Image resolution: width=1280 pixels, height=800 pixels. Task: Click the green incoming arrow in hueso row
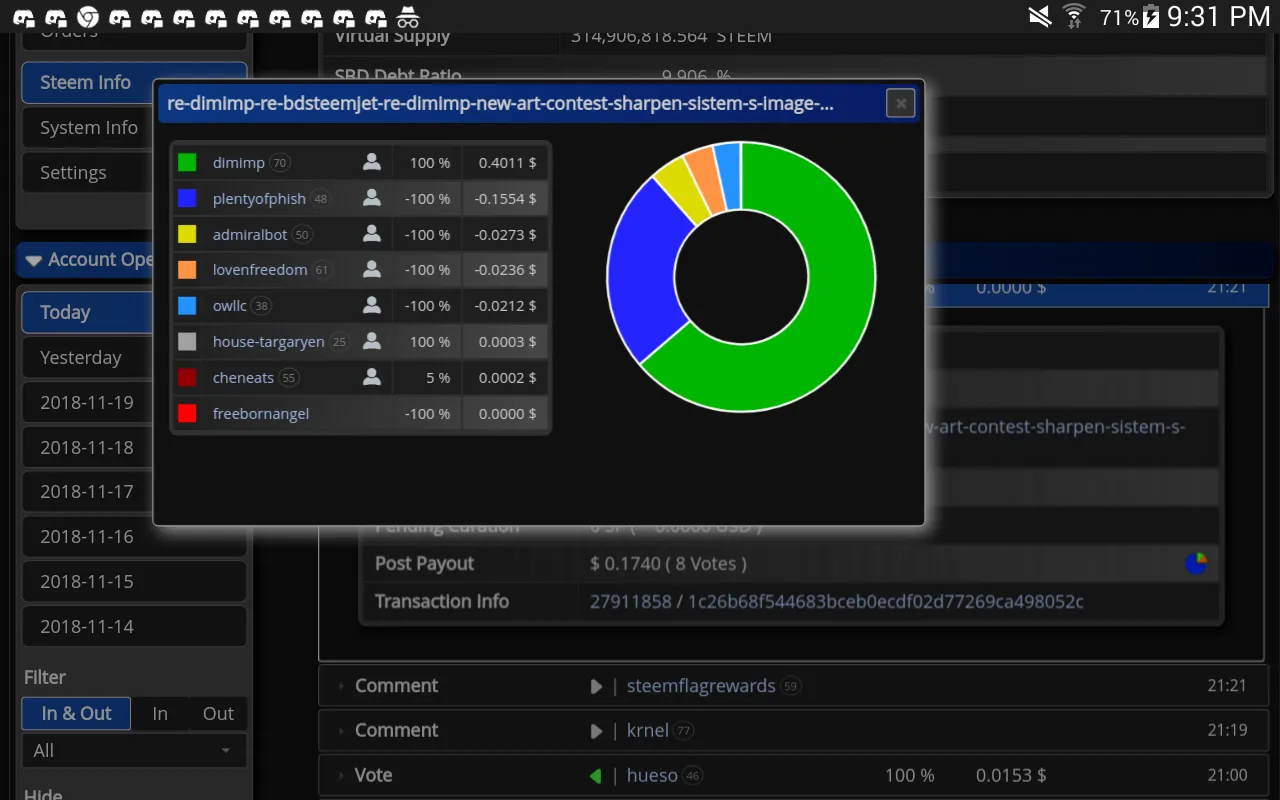click(596, 775)
